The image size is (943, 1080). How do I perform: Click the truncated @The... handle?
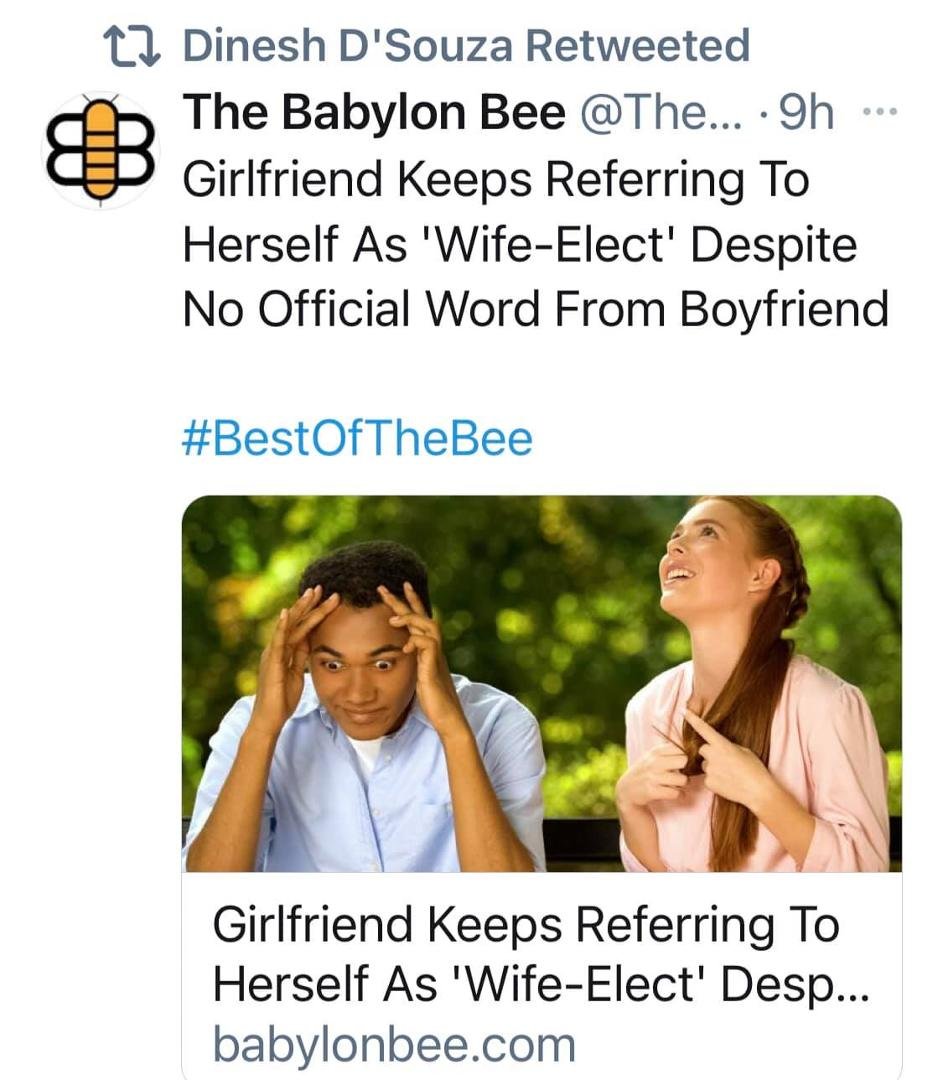[662, 112]
